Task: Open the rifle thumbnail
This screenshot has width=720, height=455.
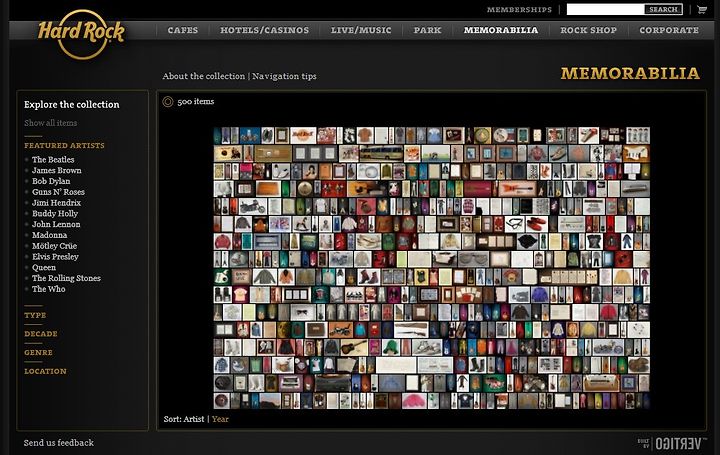Action: point(411,331)
